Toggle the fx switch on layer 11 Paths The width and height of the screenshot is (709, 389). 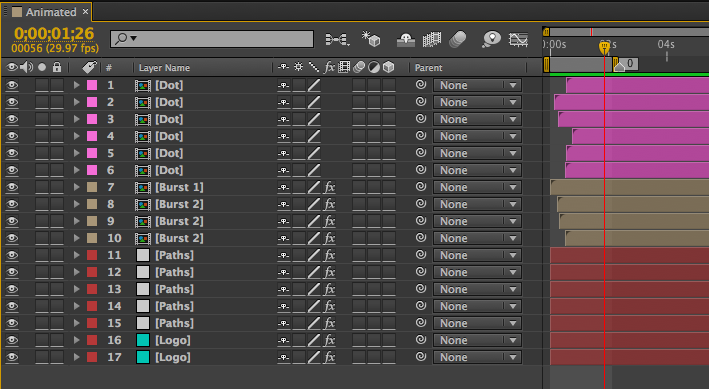[x=330, y=255]
